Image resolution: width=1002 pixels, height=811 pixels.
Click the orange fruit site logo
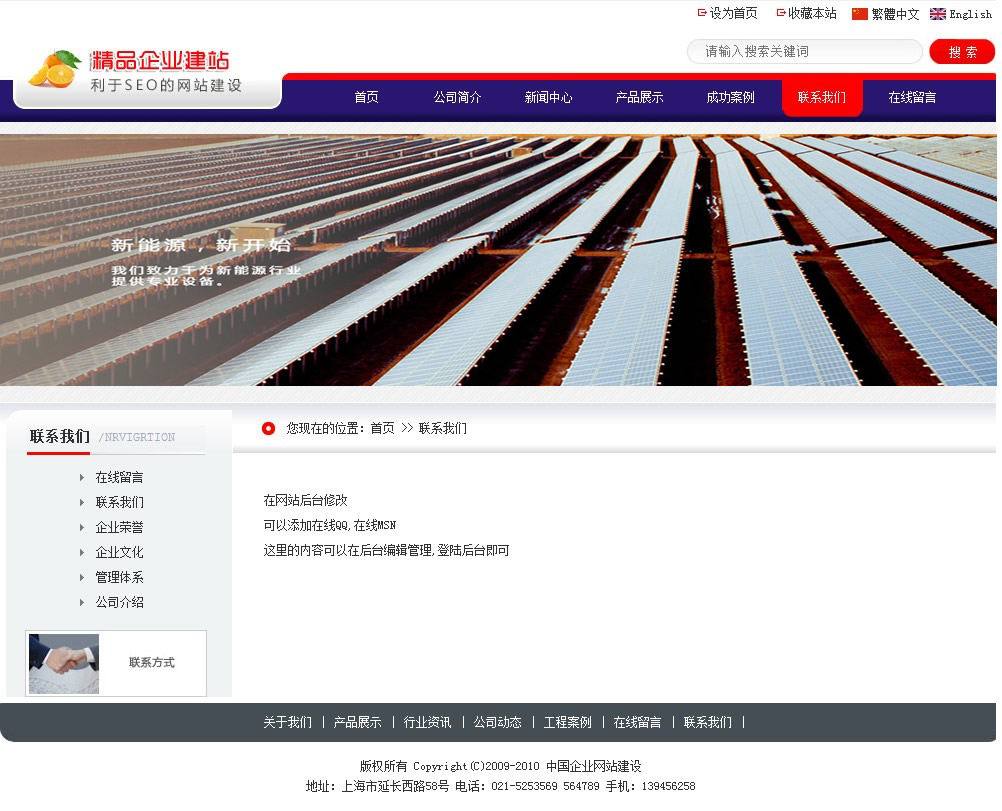pyautogui.click(x=54, y=68)
